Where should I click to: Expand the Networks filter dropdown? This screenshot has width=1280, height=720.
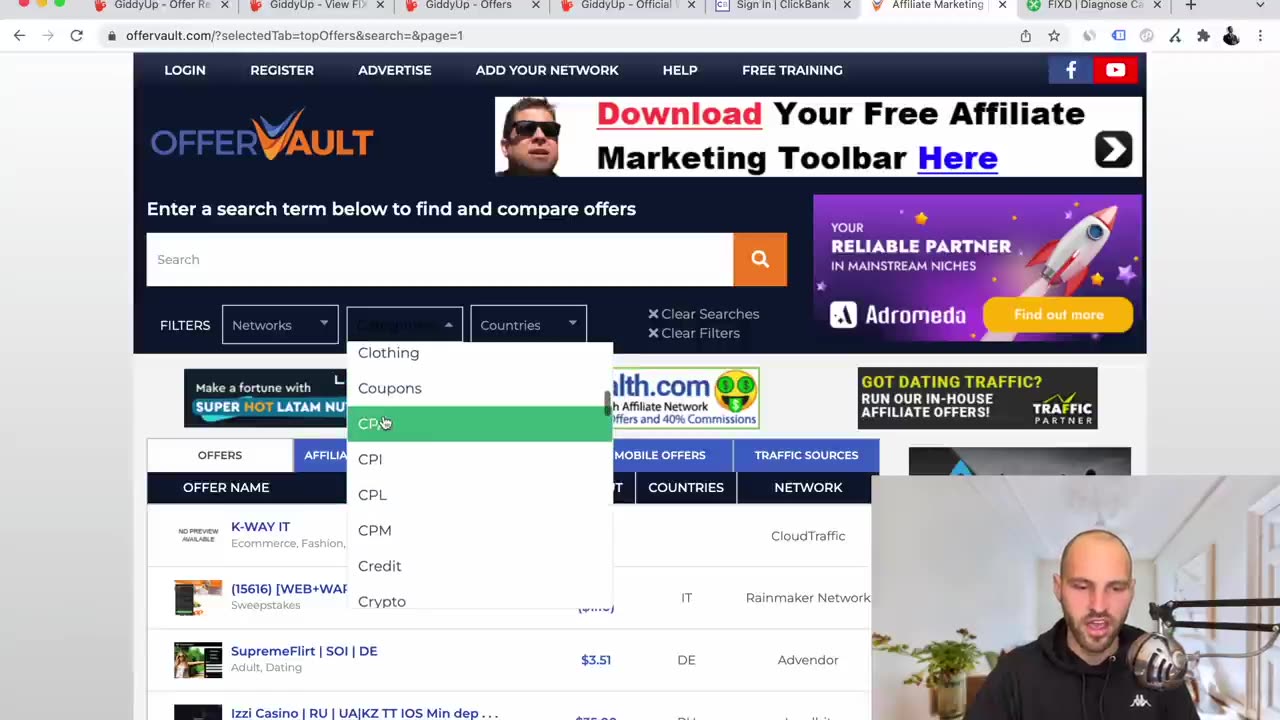point(280,325)
